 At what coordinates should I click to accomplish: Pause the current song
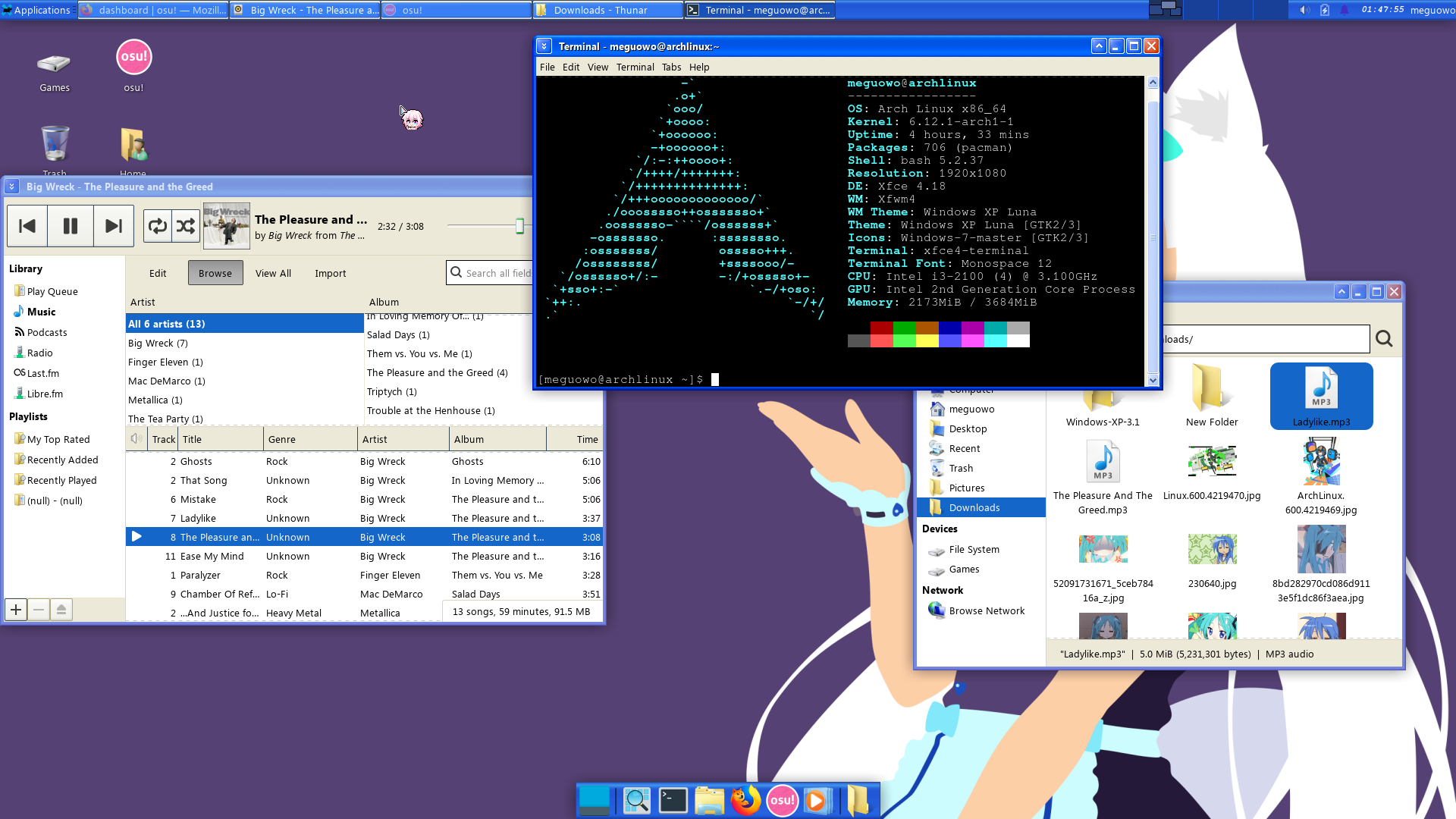[71, 226]
